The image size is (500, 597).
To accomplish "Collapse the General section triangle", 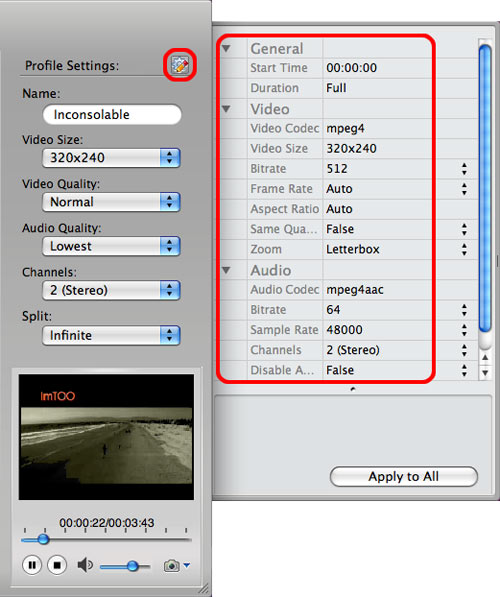I will click(x=226, y=48).
